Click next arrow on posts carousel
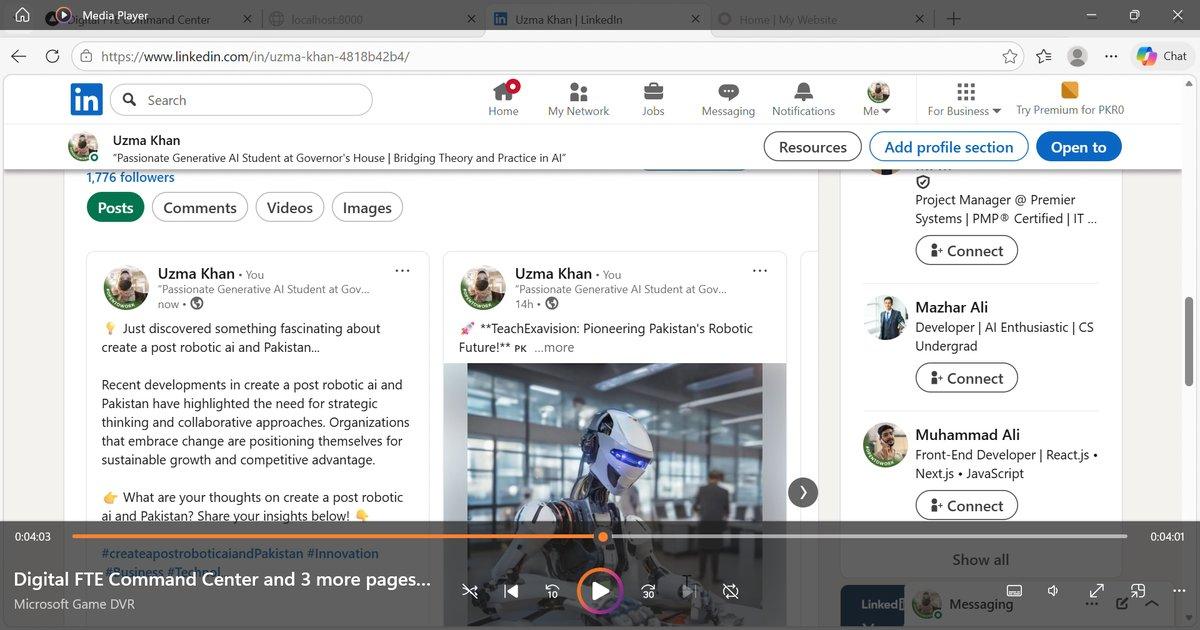The width and height of the screenshot is (1200, 630). pyautogui.click(x=803, y=492)
